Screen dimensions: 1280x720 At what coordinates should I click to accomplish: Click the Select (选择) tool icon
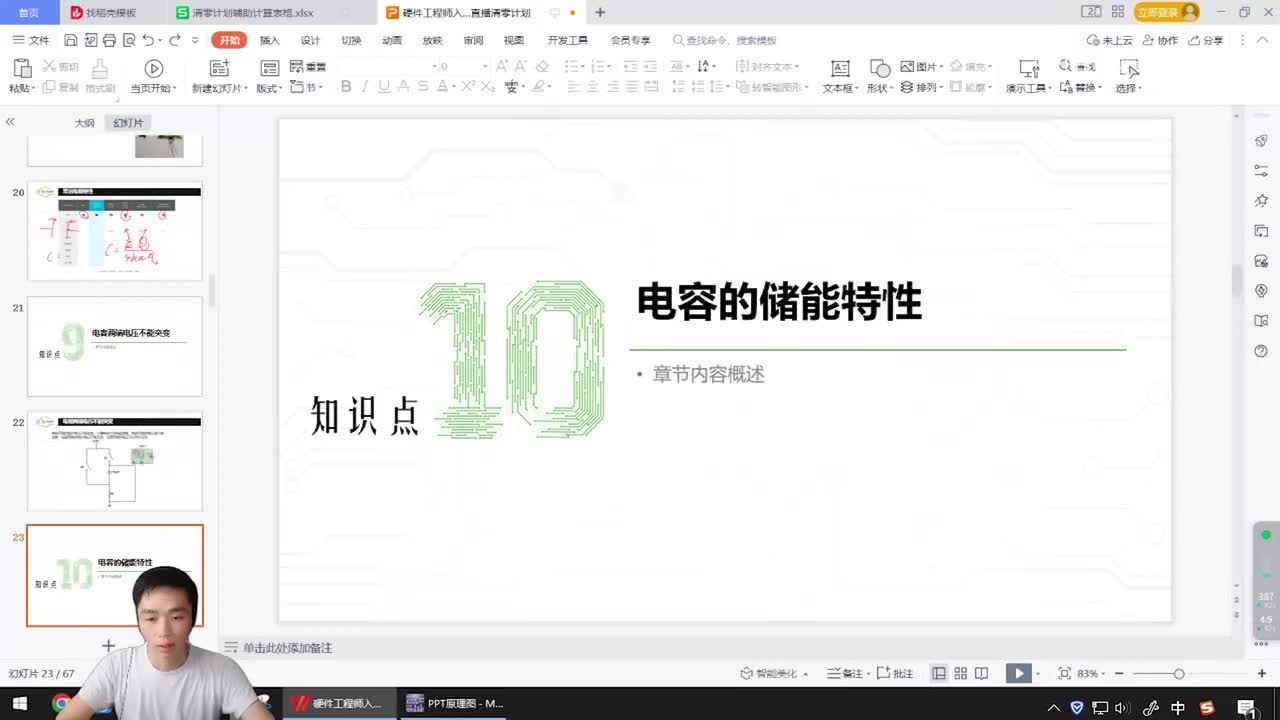pos(1129,68)
